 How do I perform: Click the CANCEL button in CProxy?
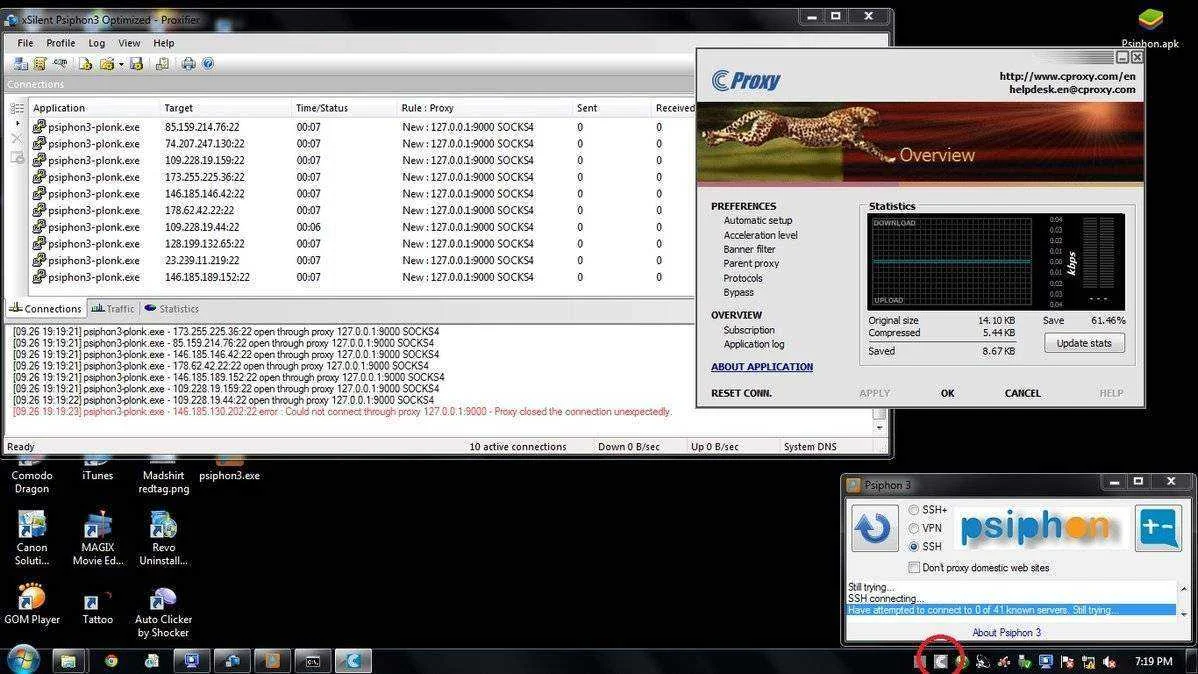click(x=1022, y=394)
